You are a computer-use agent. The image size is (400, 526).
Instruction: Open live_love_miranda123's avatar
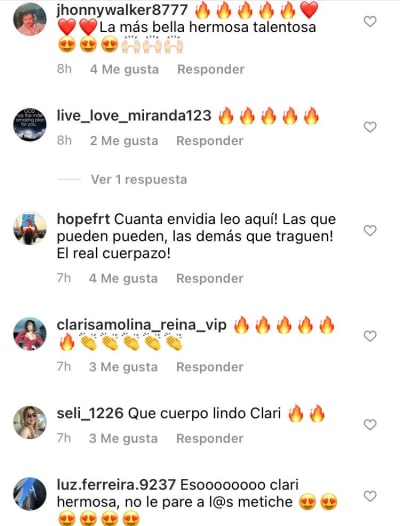30,124
